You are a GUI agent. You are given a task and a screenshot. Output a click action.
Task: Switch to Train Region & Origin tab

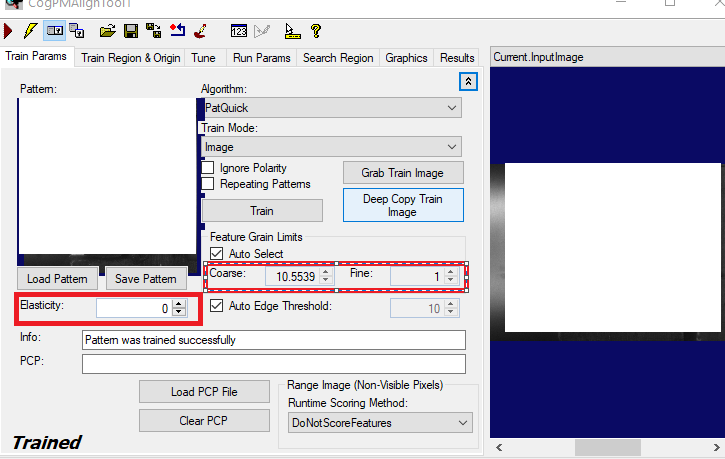[x=130, y=58]
